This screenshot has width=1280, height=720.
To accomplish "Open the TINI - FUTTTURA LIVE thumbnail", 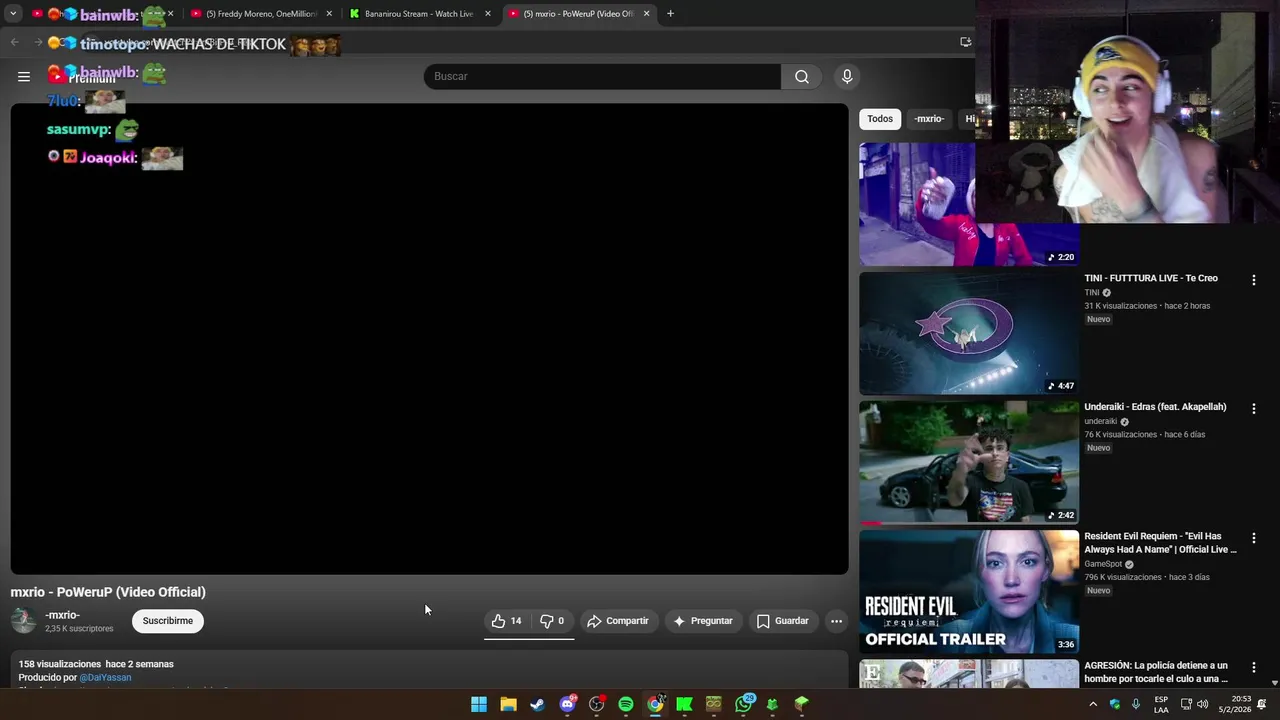I will [969, 333].
